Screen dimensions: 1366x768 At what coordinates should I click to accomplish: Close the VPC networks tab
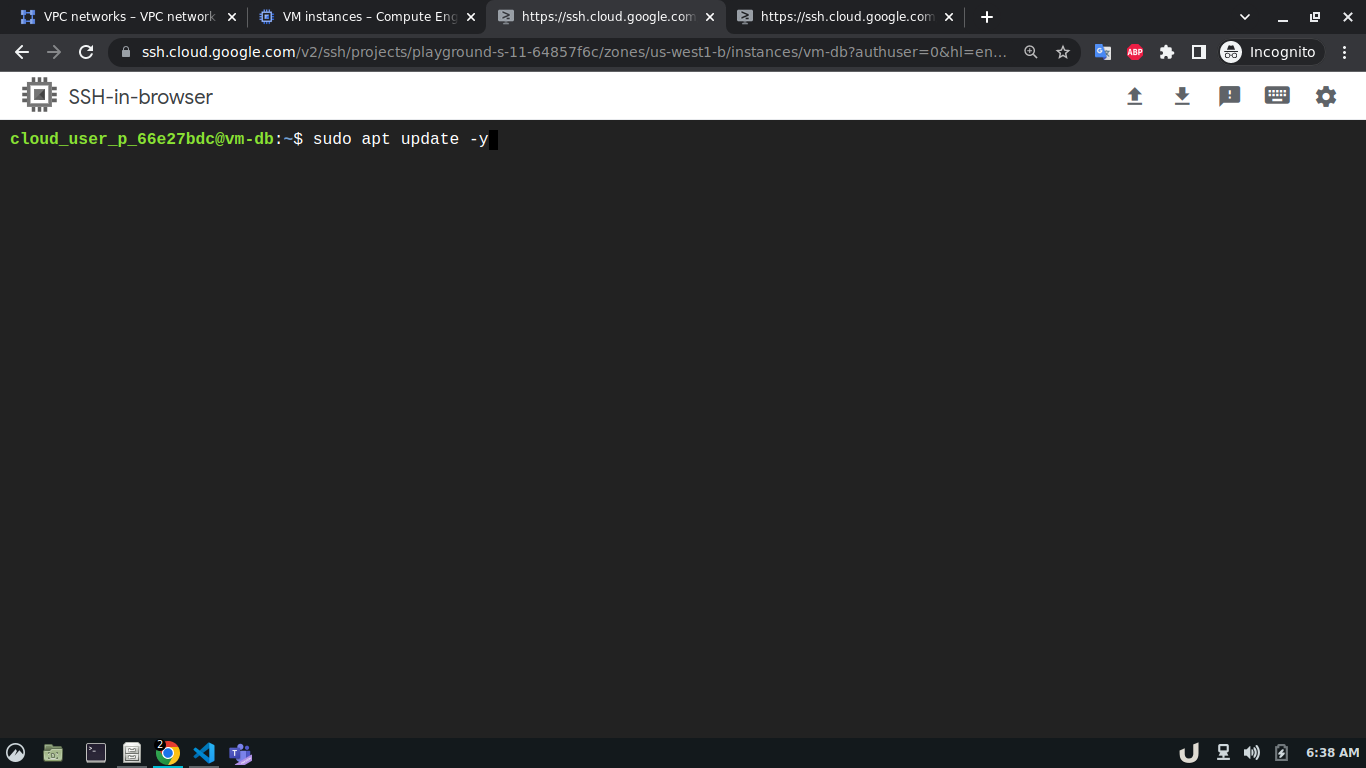point(232,17)
